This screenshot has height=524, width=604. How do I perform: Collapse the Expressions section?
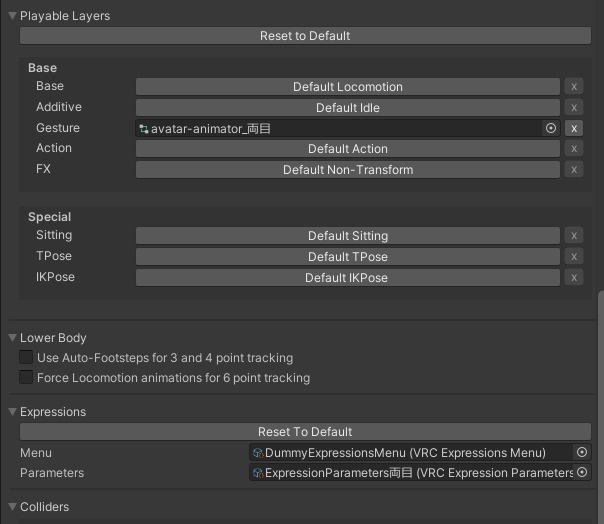click(x=12, y=412)
